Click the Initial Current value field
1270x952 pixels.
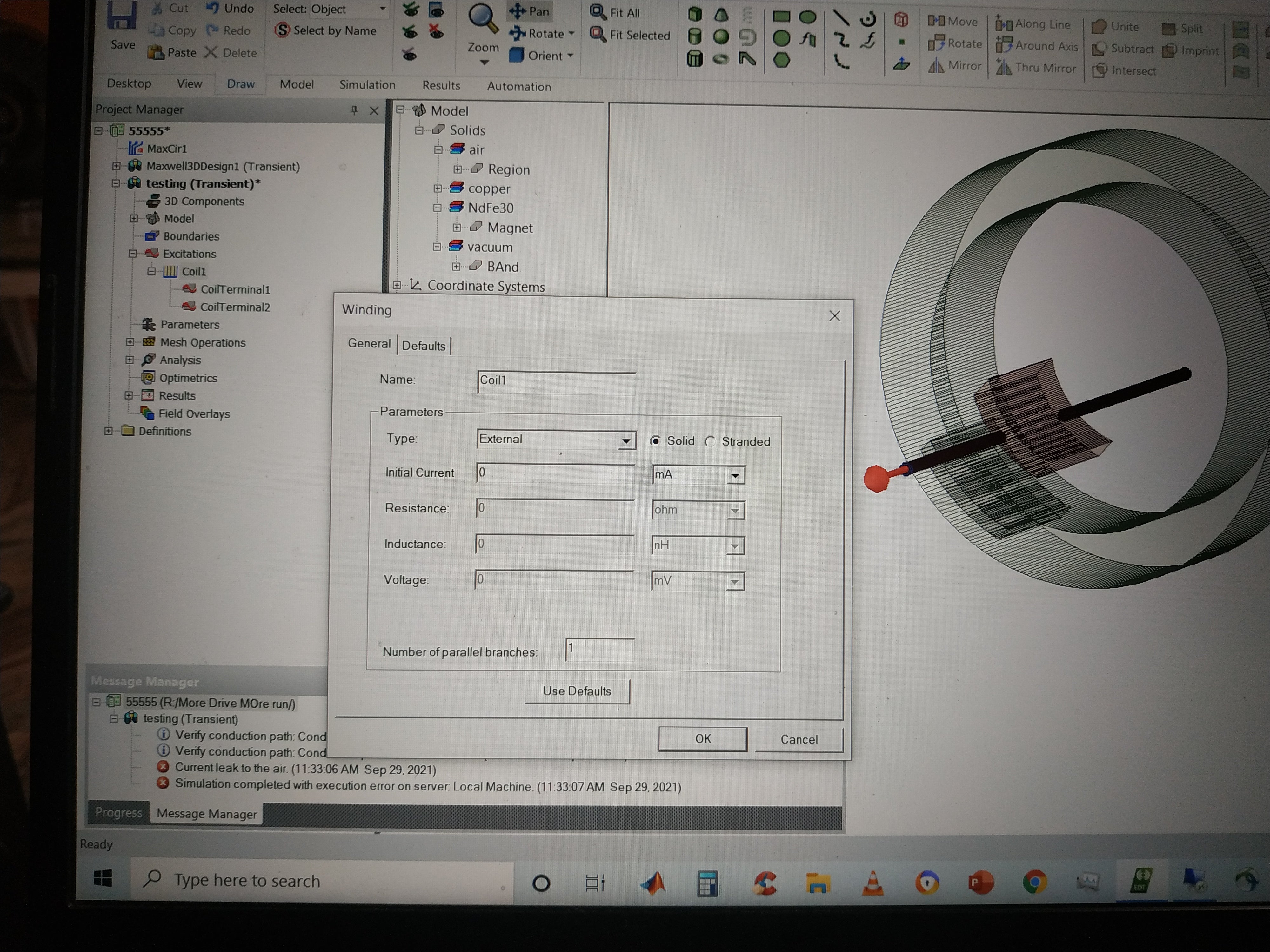[555, 474]
